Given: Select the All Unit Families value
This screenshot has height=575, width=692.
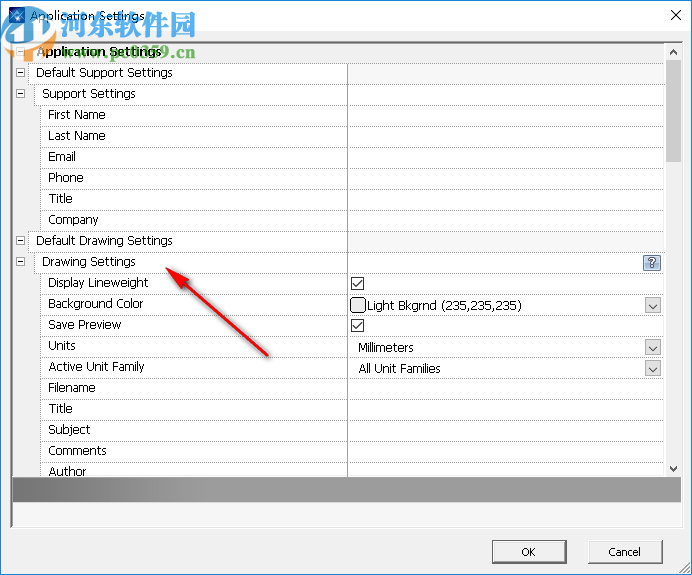Looking at the screenshot, I should click(399, 368).
